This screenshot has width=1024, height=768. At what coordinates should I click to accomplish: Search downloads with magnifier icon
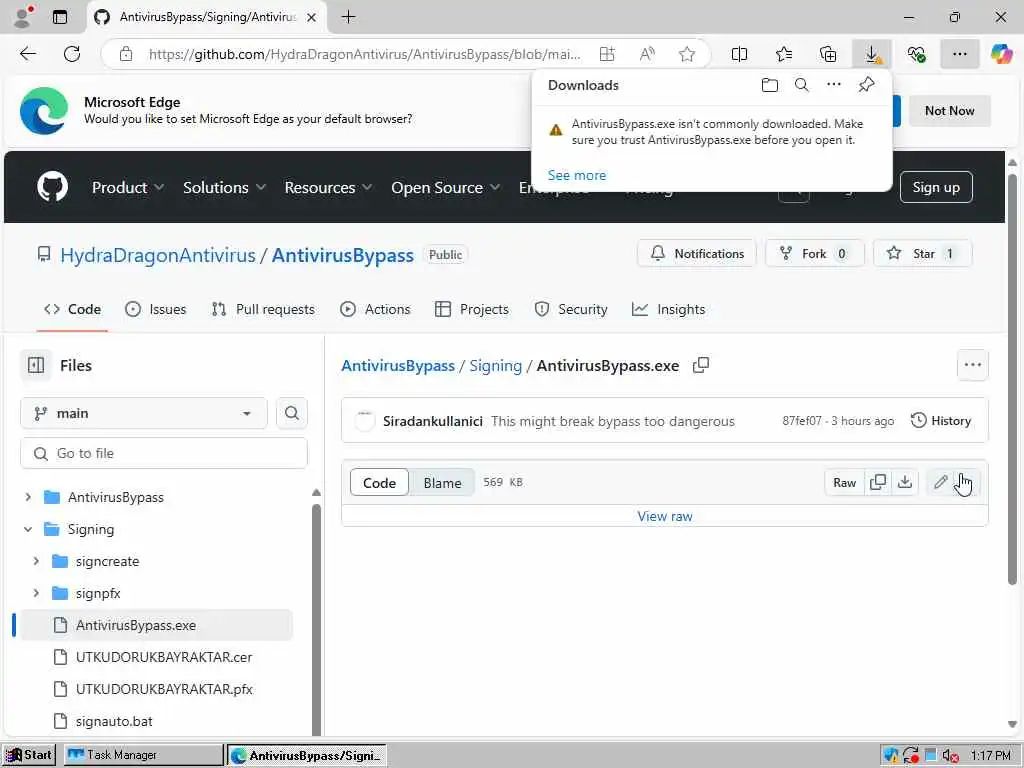click(x=802, y=85)
